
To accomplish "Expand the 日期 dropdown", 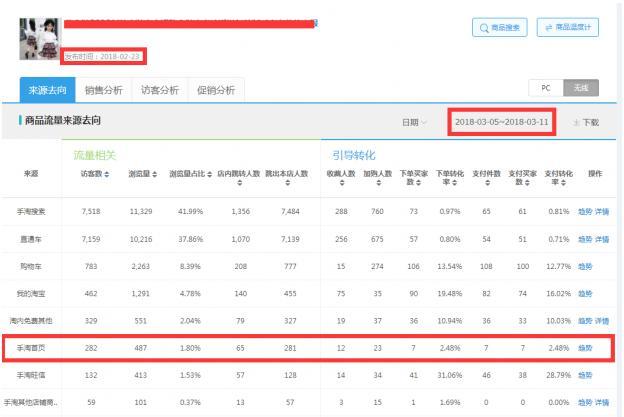I will [x=413, y=122].
